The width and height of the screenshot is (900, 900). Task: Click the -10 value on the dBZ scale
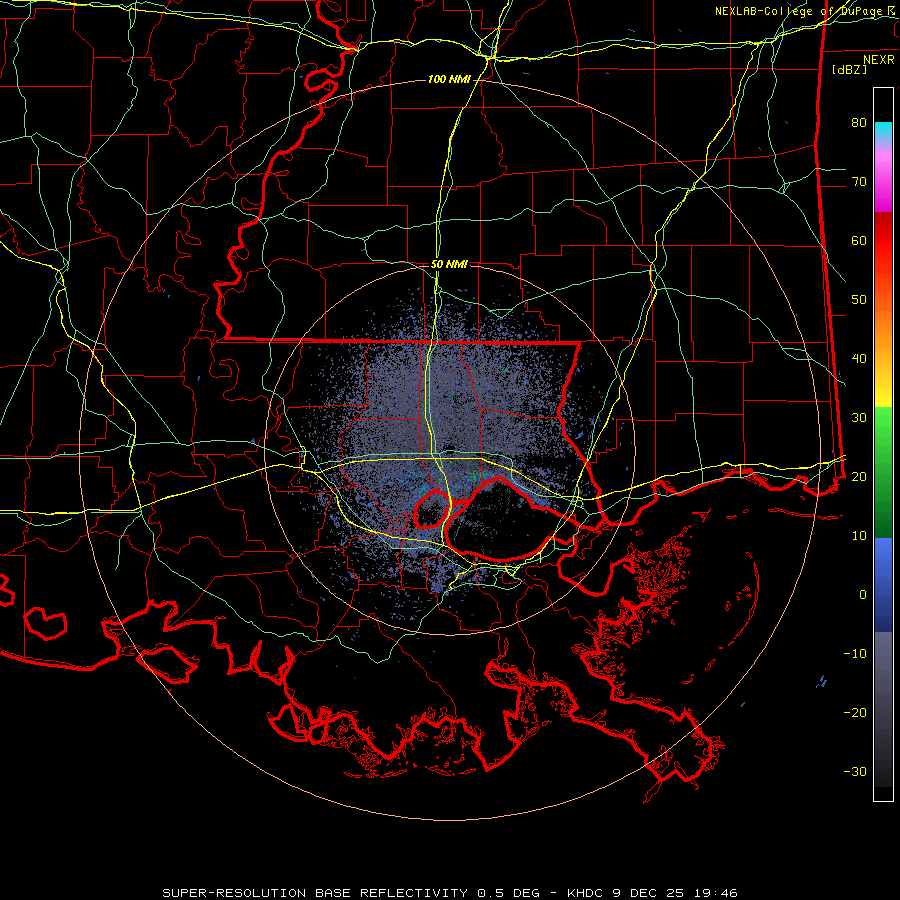pos(855,653)
